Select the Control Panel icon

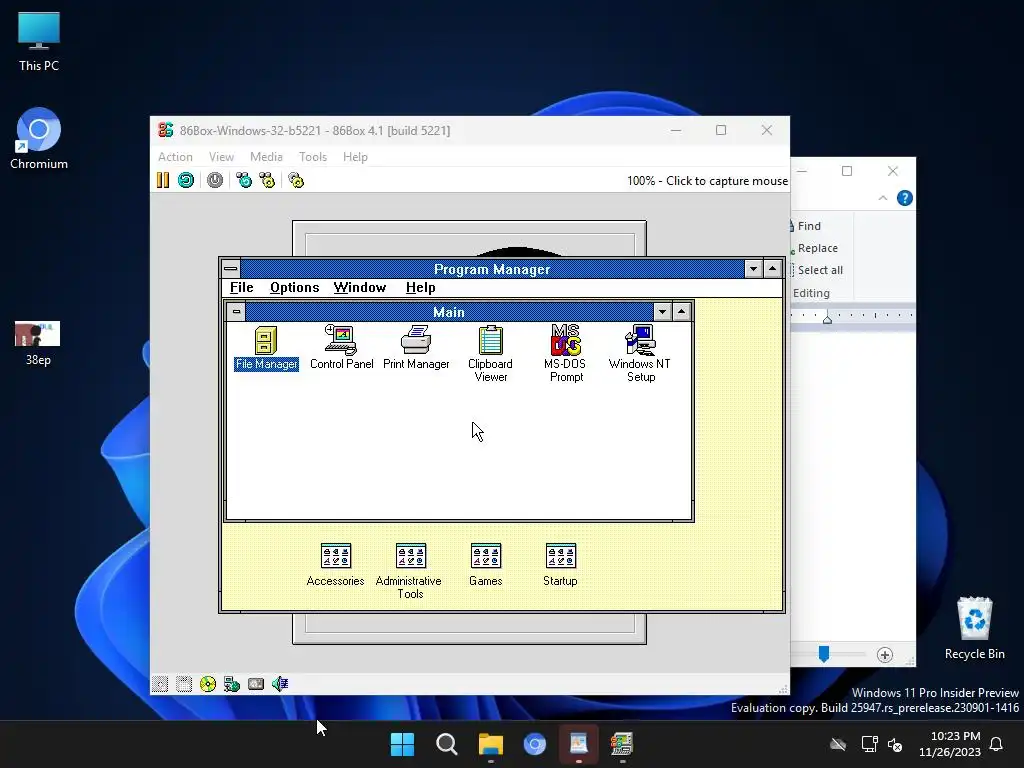click(x=342, y=348)
